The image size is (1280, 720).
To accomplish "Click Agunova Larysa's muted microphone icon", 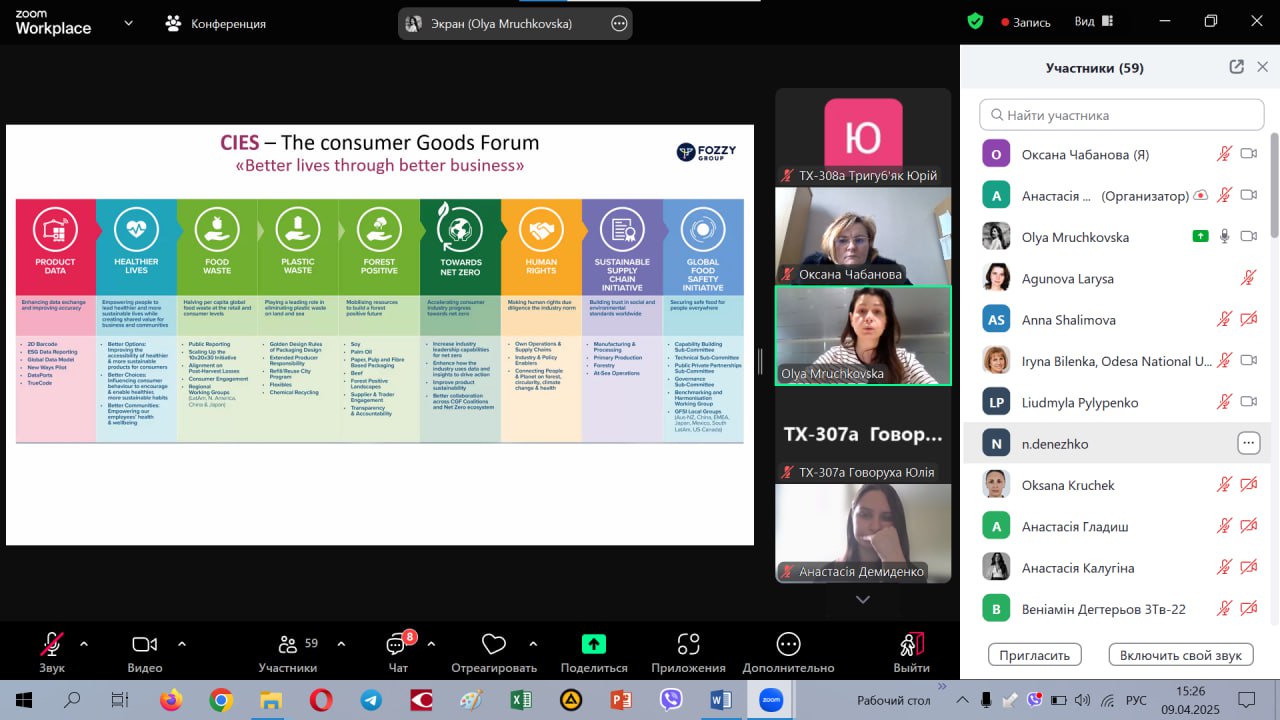I will (x=1248, y=278).
